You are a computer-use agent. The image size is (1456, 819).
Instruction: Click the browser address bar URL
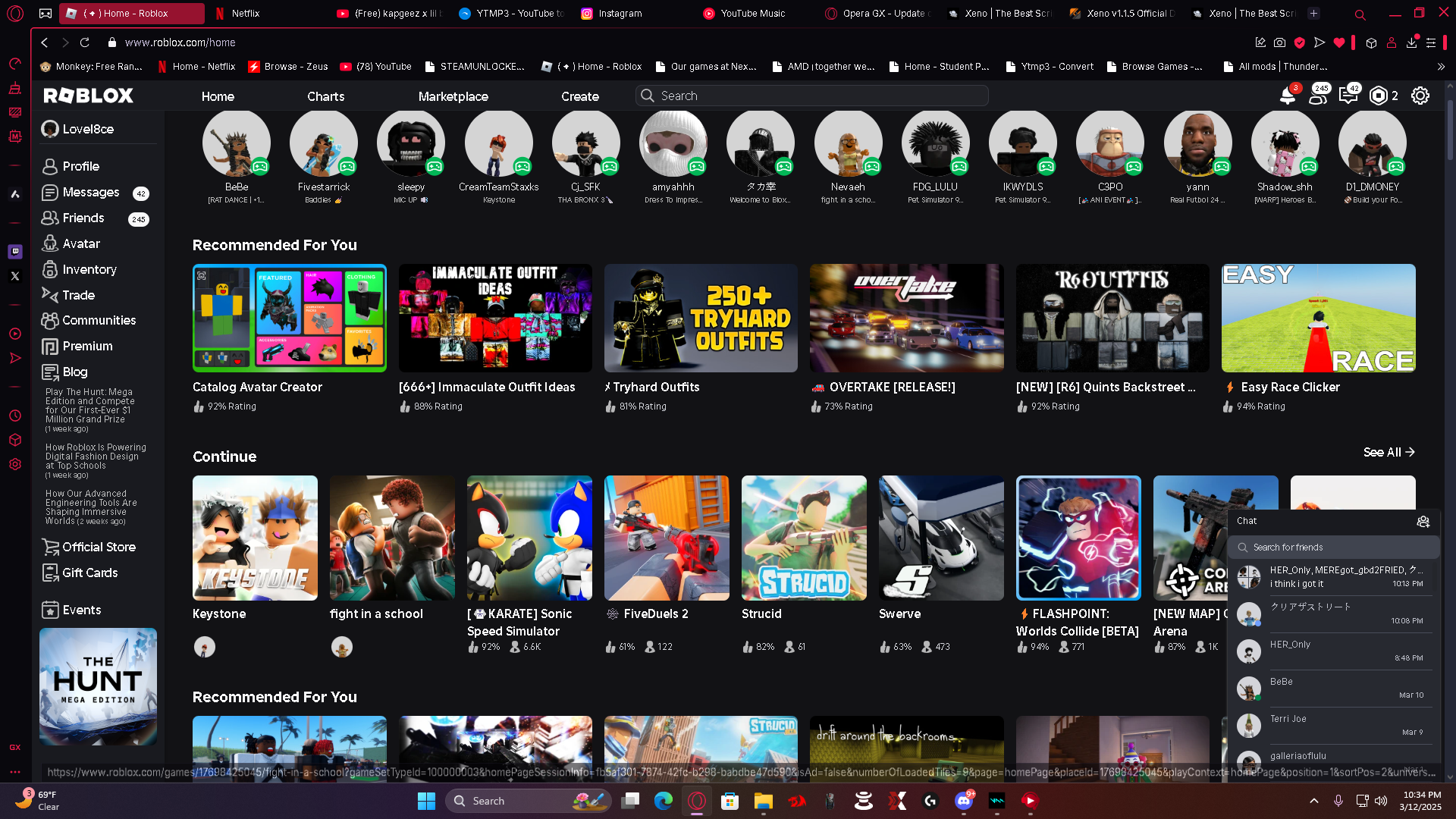pyautogui.click(x=180, y=42)
